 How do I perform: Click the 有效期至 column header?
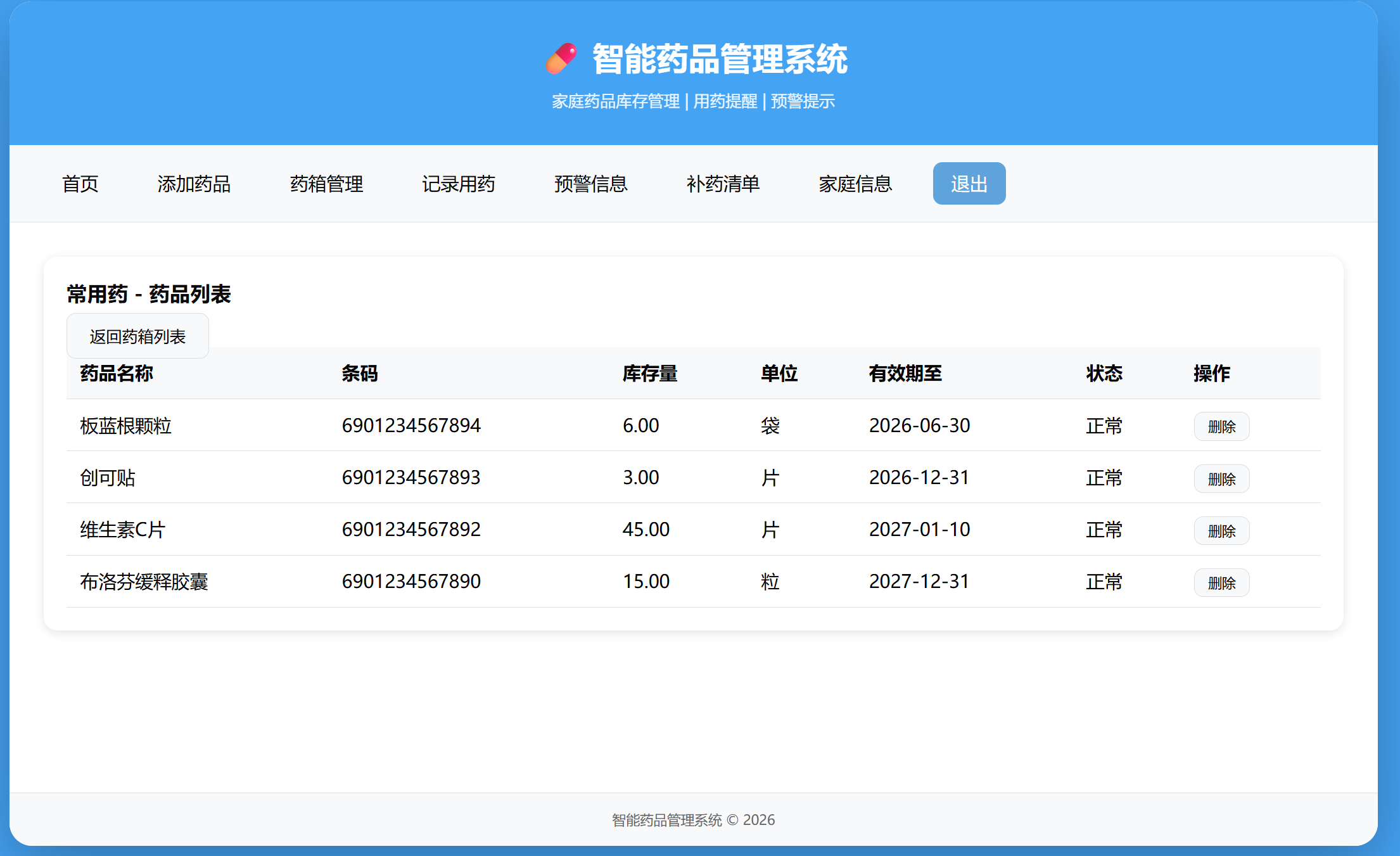[905, 374]
